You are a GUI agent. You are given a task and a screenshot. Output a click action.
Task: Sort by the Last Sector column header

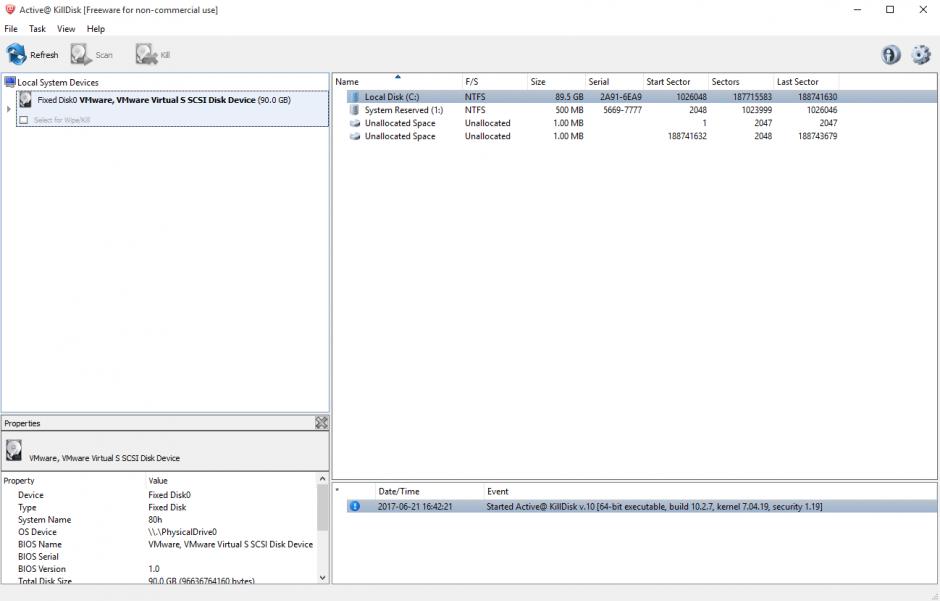pos(806,81)
